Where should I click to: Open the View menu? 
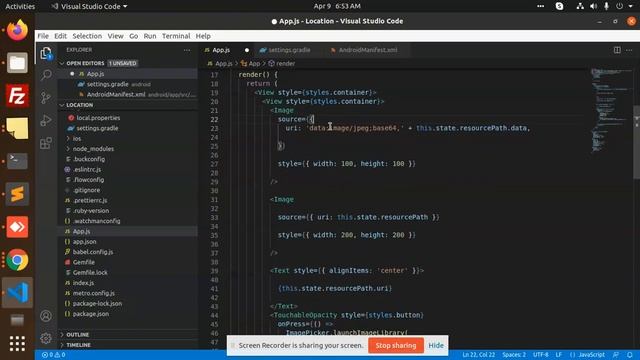tap(116, 36)
